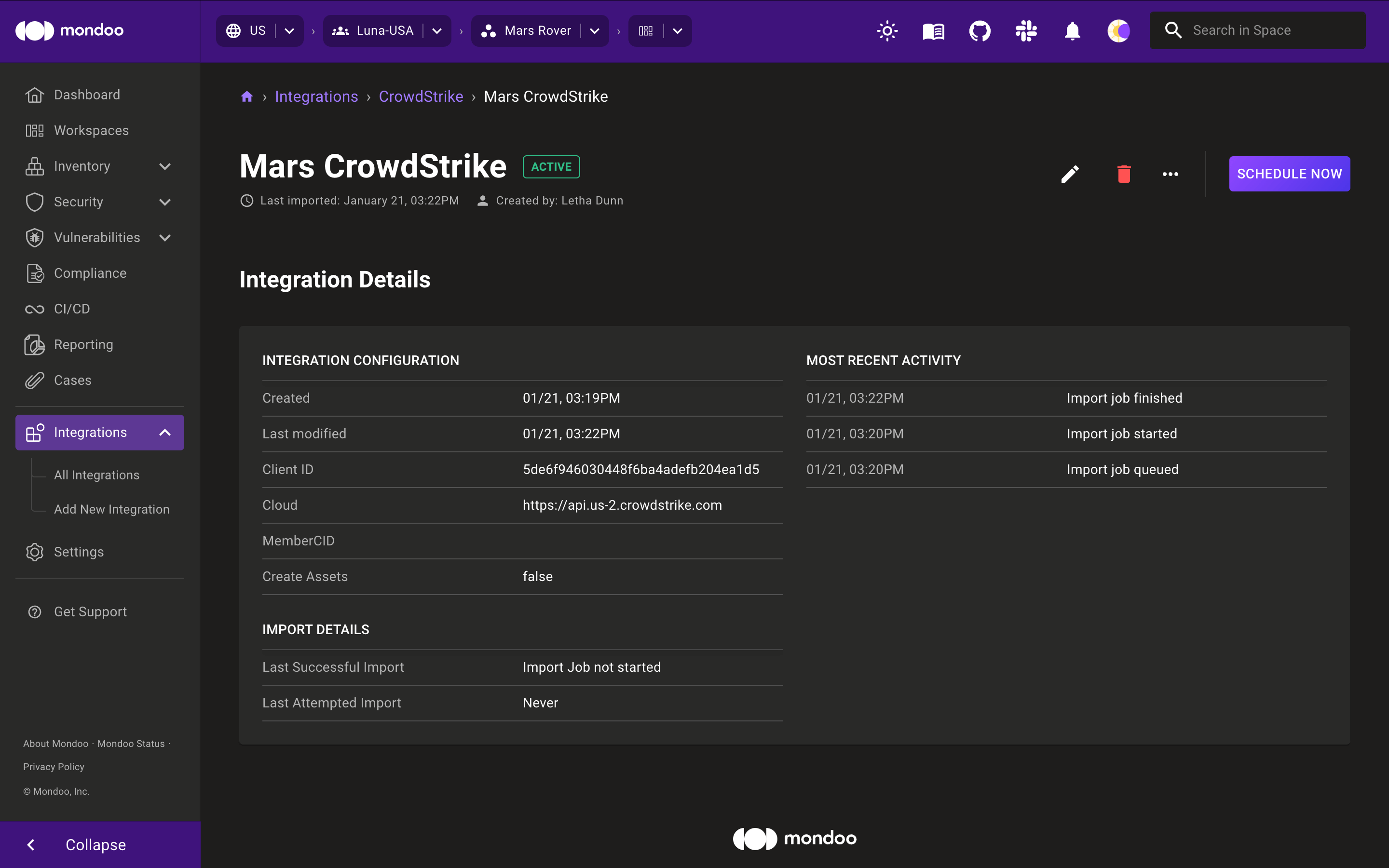
Task: Click the more options (ellipsis) icon
Action: click(1170, 173)
